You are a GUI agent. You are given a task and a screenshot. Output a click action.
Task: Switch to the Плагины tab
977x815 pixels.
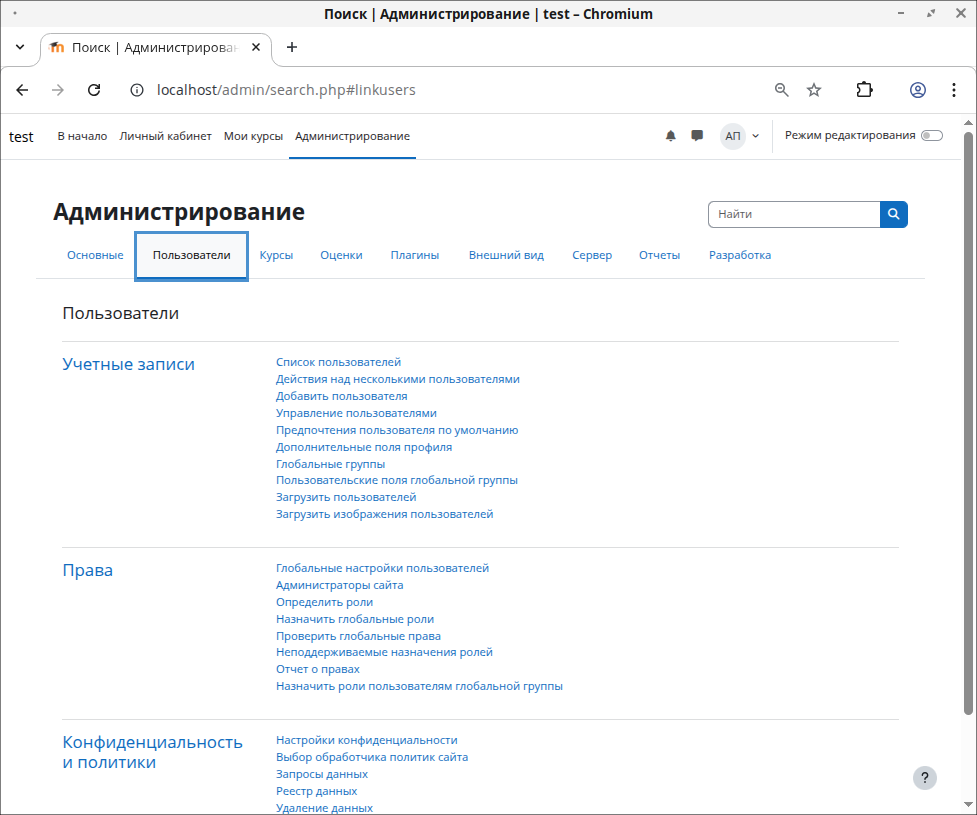coord(414,255)
